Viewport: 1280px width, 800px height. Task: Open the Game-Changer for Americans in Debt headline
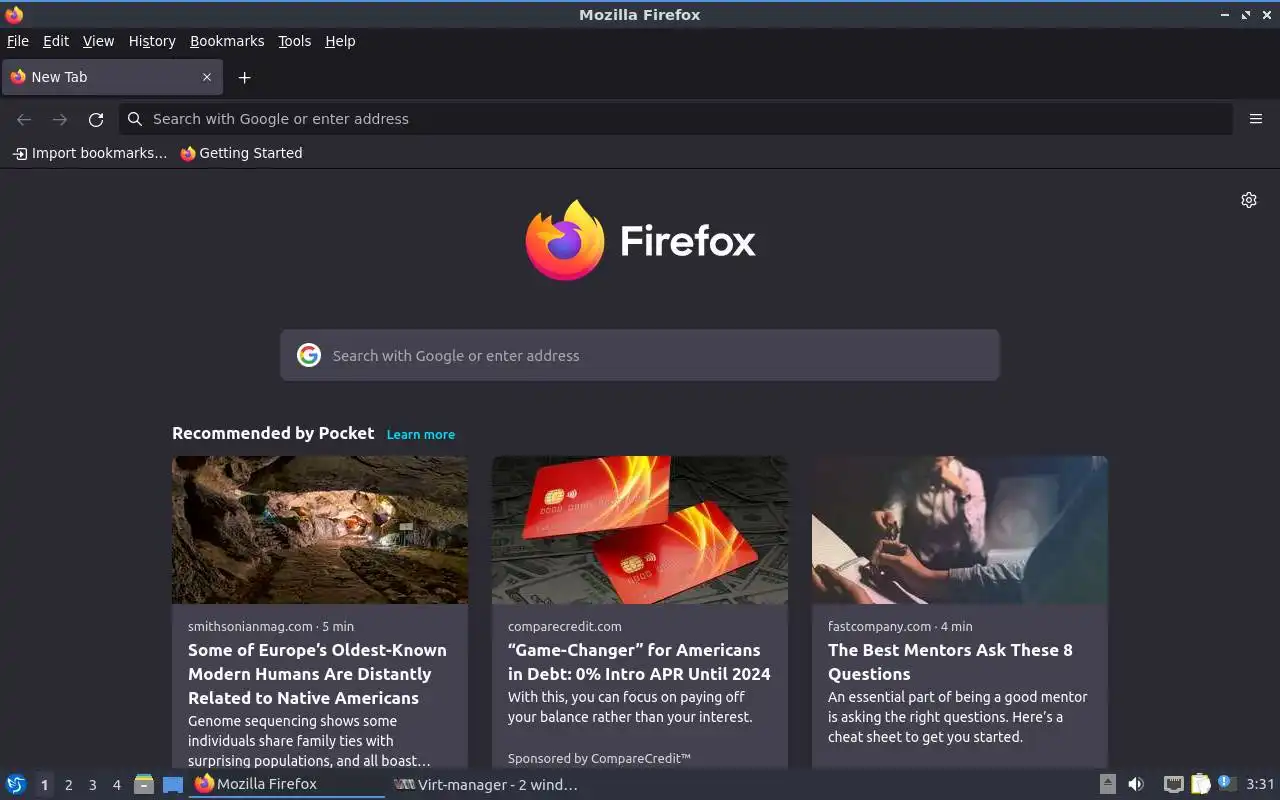[639, 662]
